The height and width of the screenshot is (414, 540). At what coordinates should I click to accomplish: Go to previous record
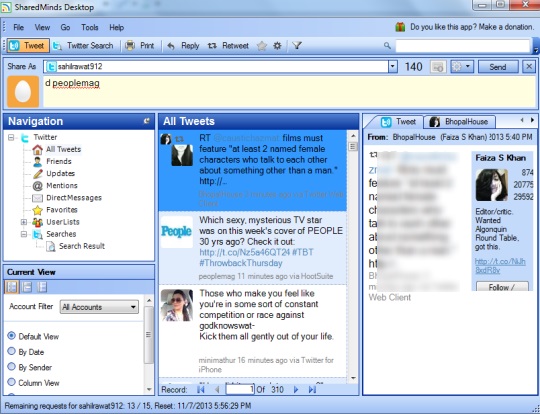point(217,390)
